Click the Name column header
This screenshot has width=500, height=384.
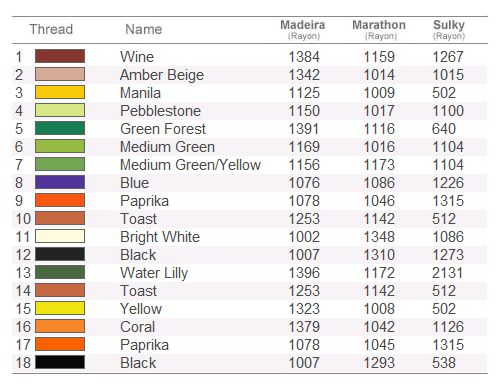pos(144,29)
